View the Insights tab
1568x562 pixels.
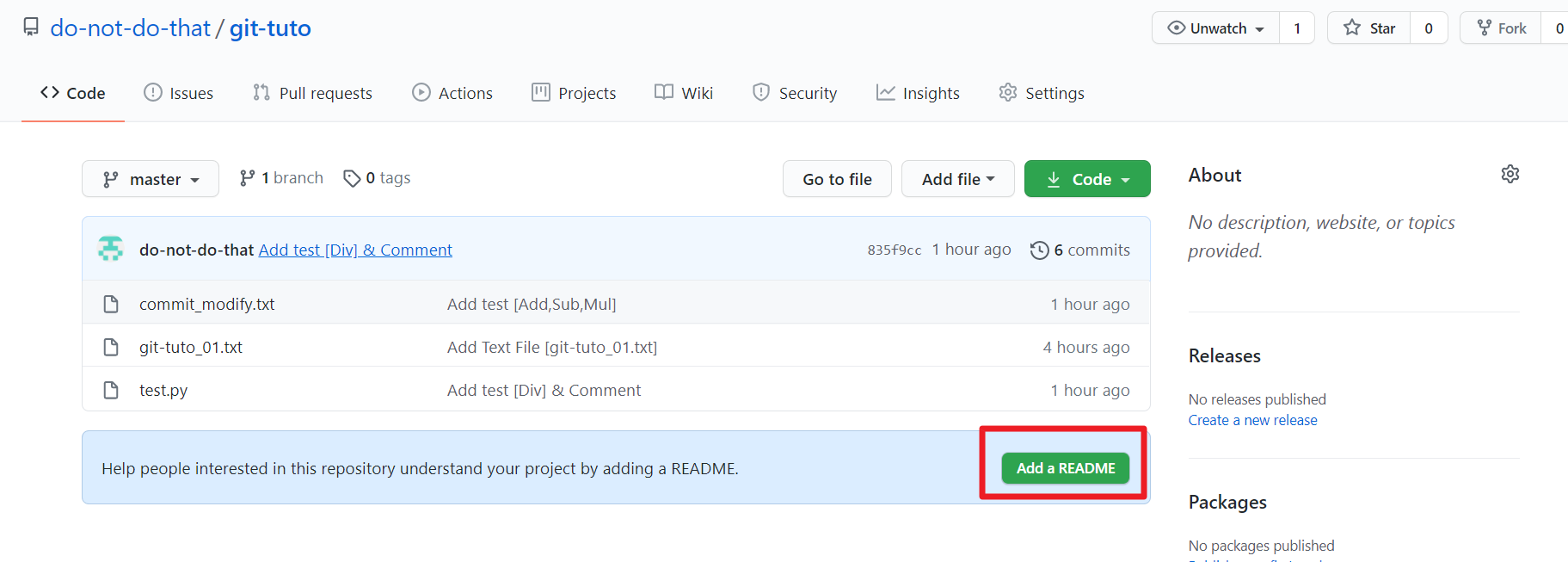tap(918, 93)
